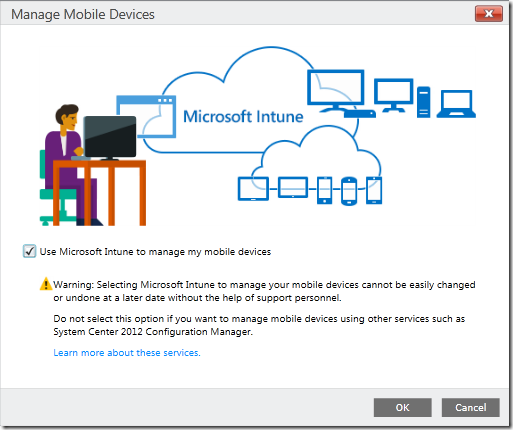The width and height of the screenshot is (513, 430).
Task: Click the Use Microsoft Intune checkbox label
Action: (x=155, y=252)
